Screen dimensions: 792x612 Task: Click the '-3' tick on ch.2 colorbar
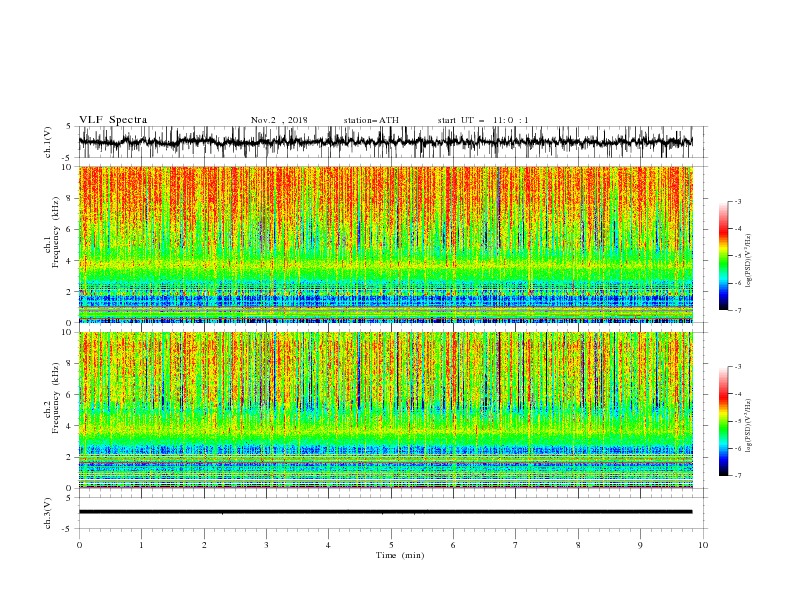(737, 367)
